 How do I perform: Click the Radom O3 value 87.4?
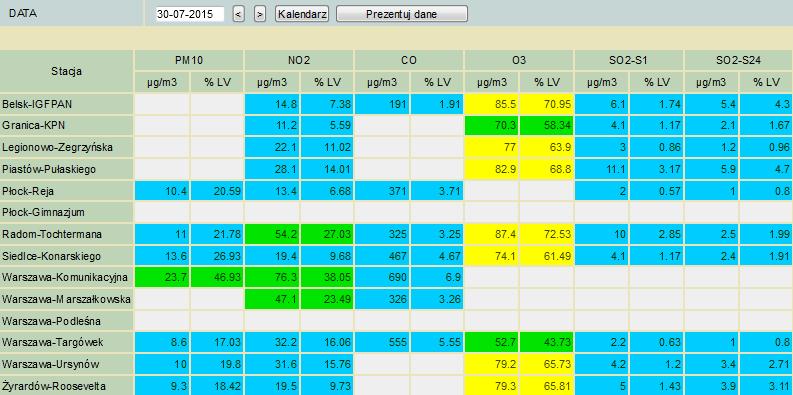[492, 235]
